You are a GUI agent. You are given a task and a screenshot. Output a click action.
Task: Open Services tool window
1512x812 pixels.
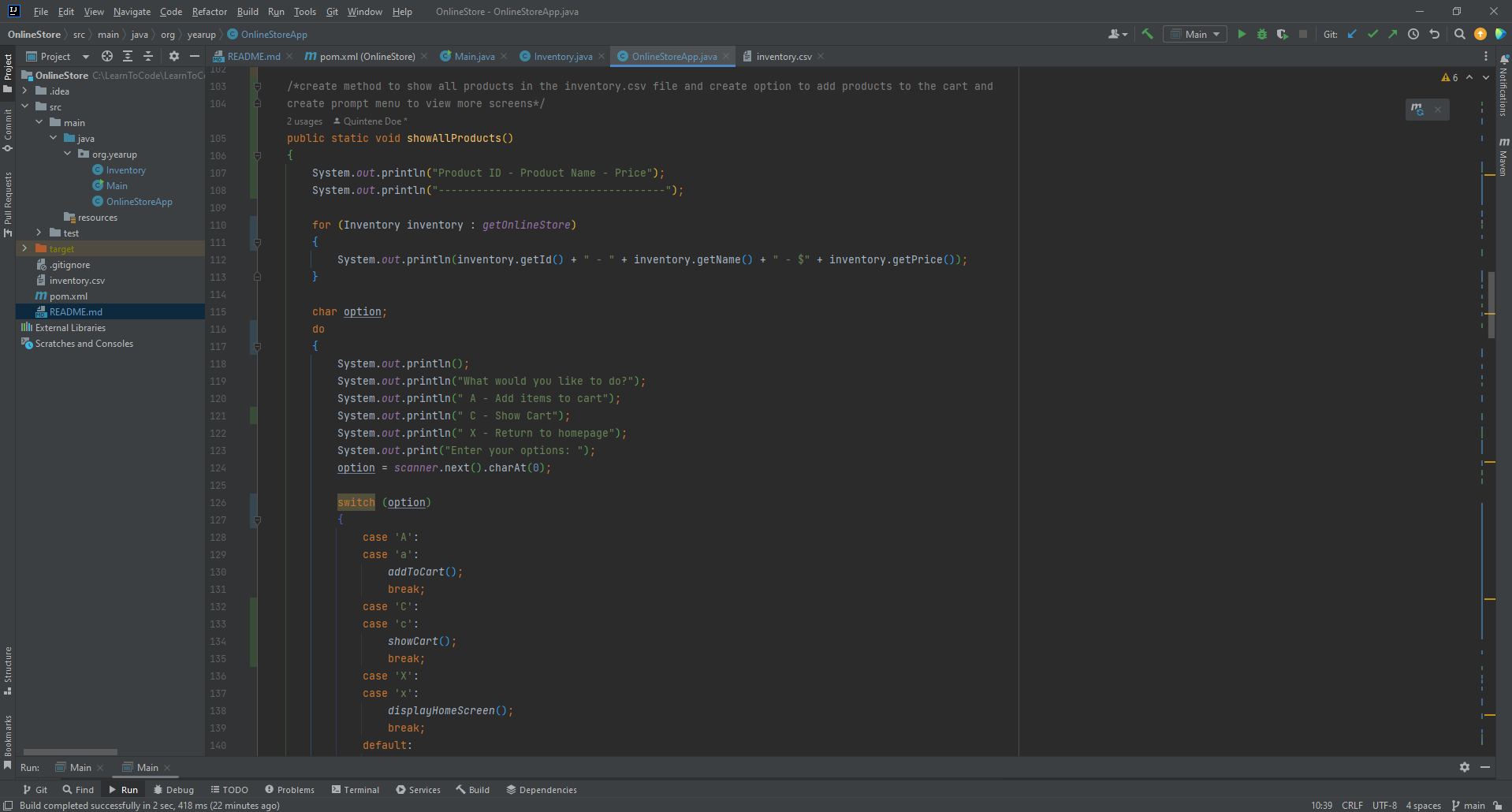[418, 789]
